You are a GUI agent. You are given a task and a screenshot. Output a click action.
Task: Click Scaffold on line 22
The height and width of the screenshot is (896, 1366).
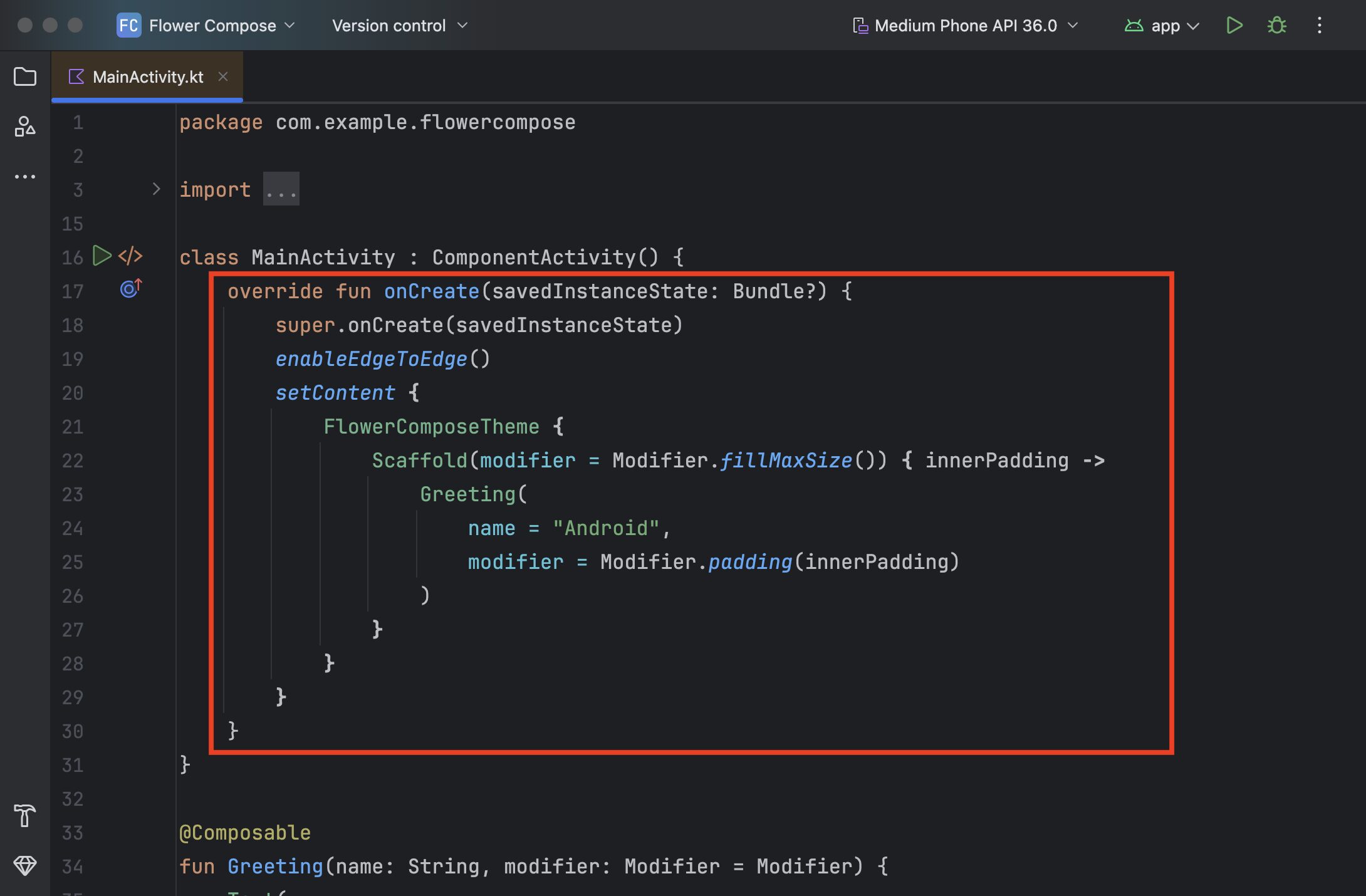click(x=420, y=461)
